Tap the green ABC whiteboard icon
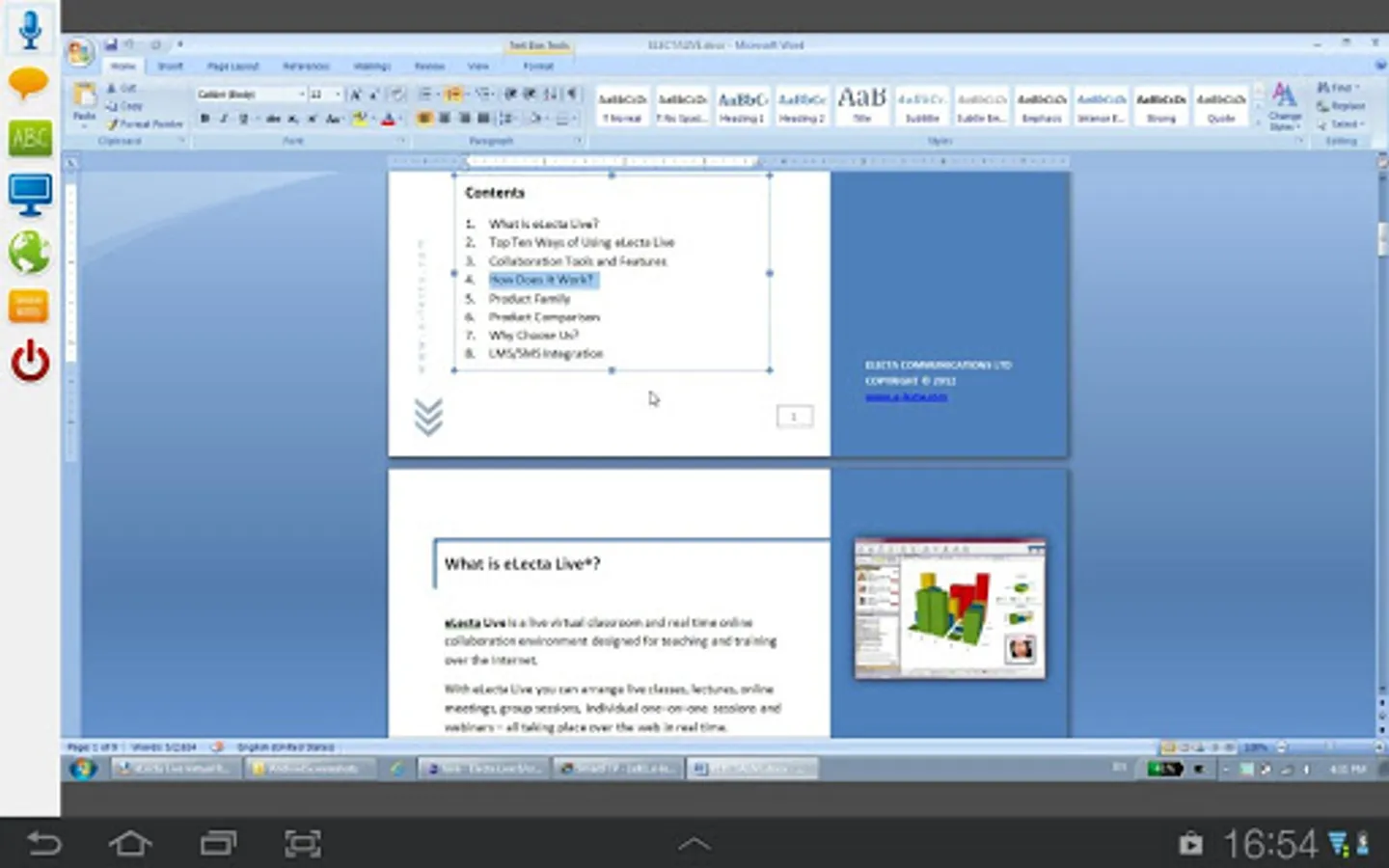Viewport: 1389px width, 868px height. click(x=30, y=139)
